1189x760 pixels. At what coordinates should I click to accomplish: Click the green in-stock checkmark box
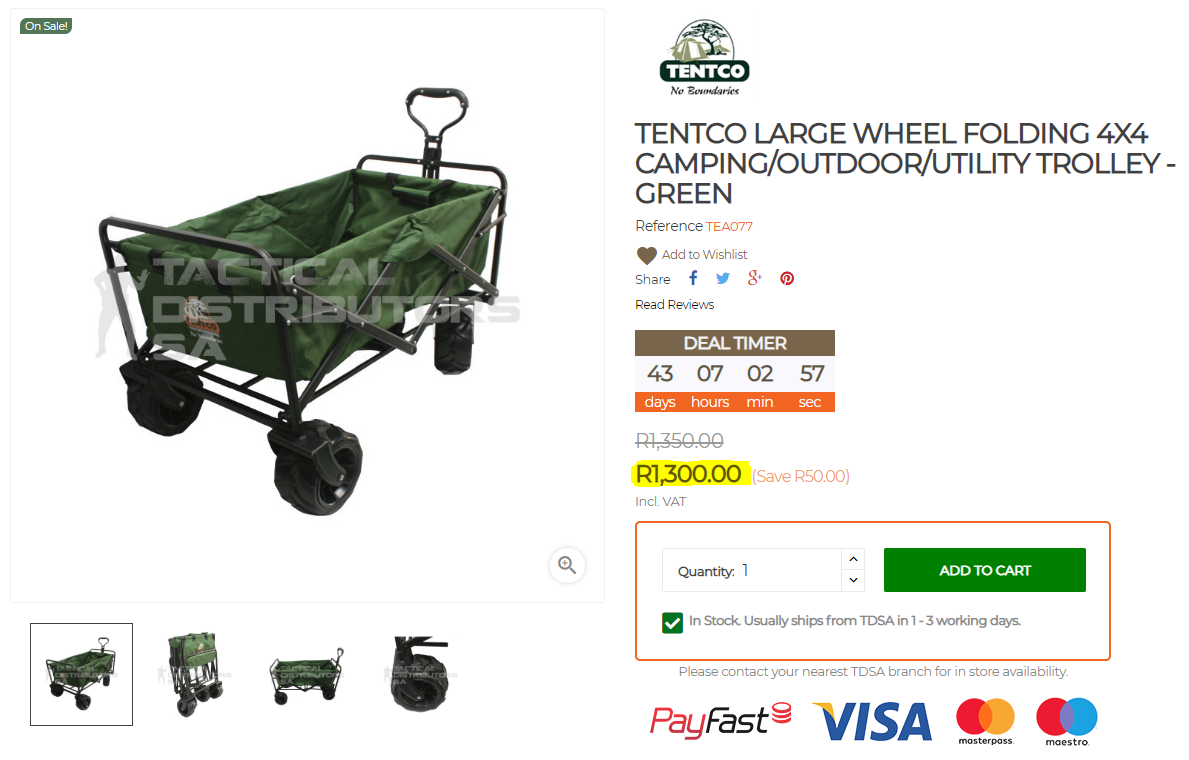pyautogui.click(x=672, y=623)
